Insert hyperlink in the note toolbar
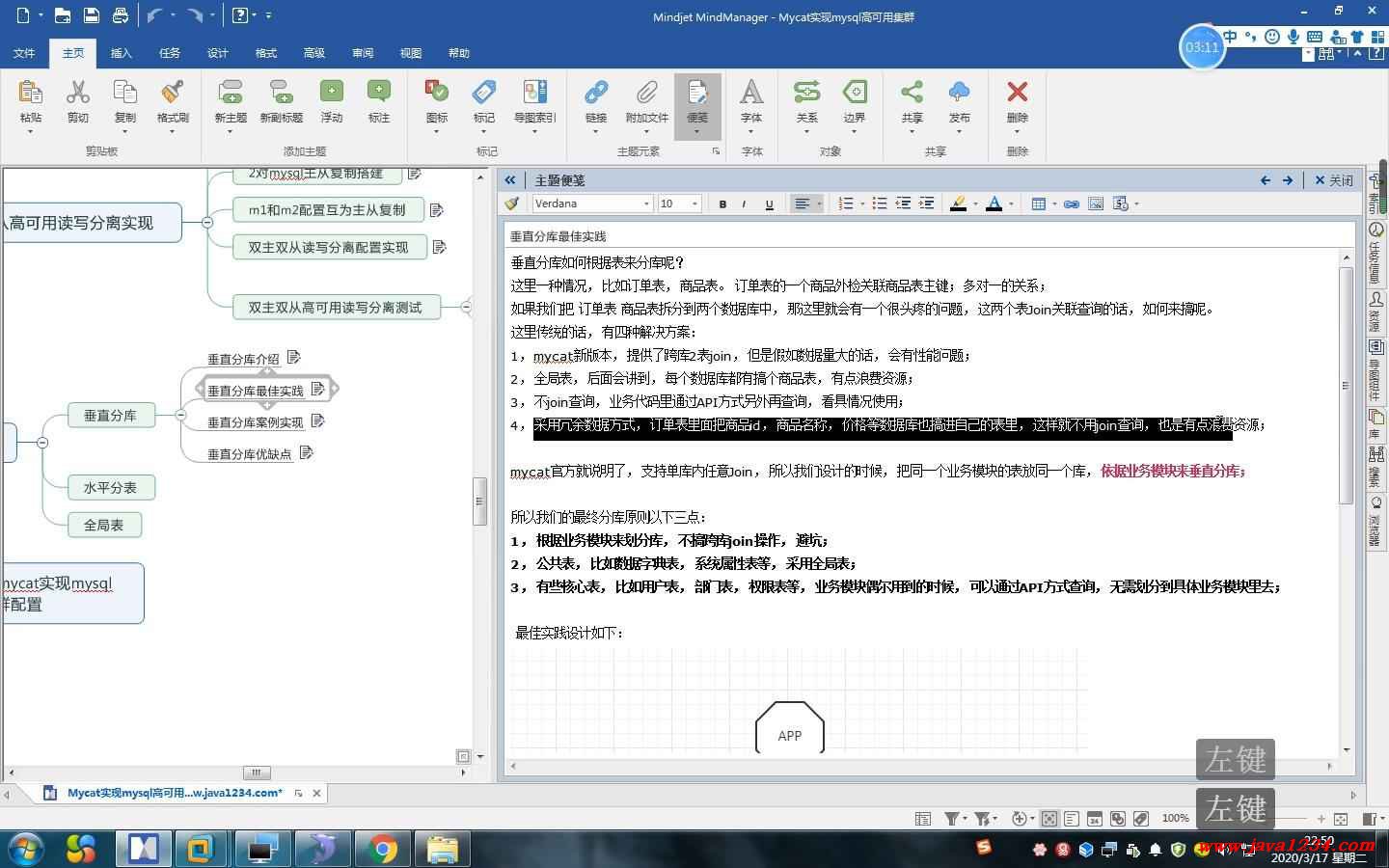1389x868 pixels. (x=1071, y=203)
